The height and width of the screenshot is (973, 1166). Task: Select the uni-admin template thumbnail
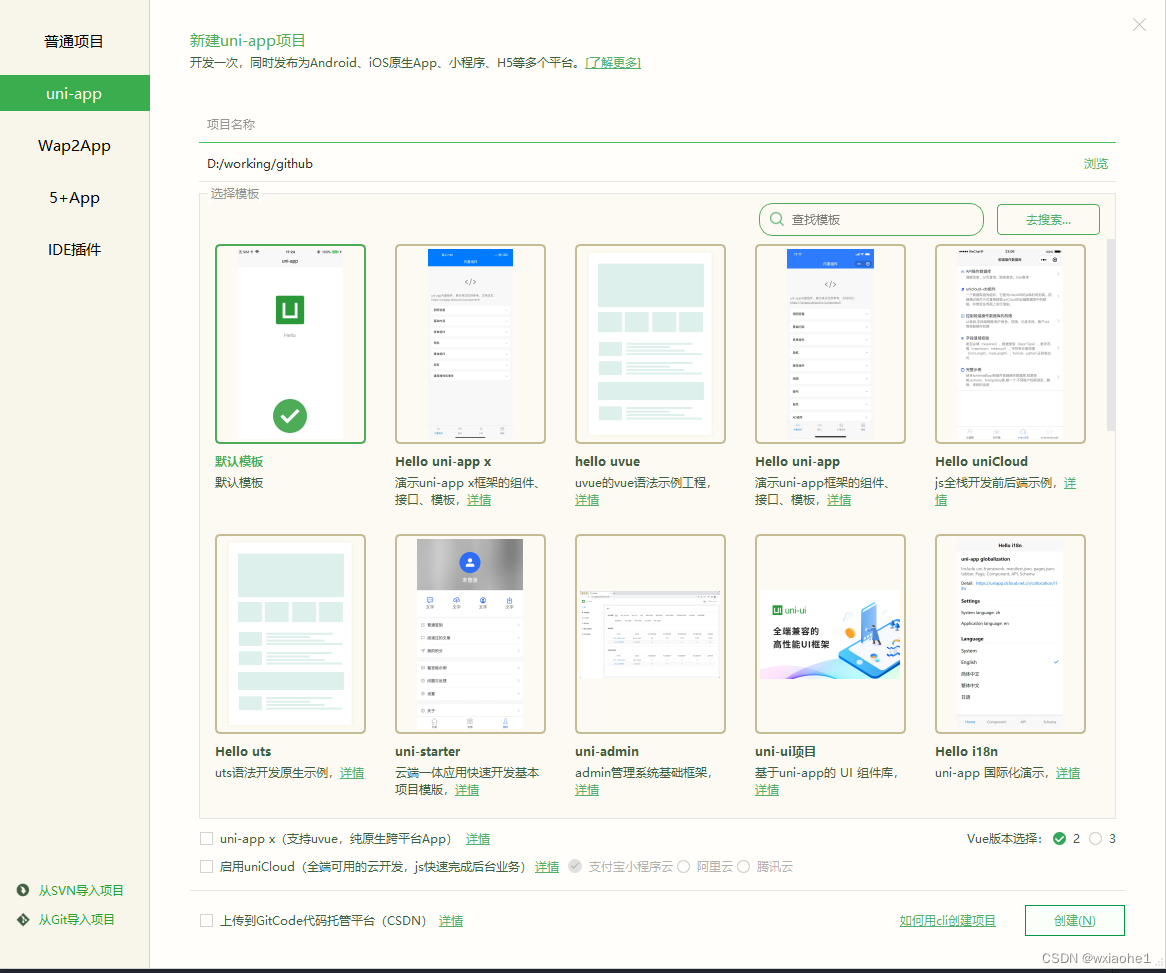tap(650, 634)
